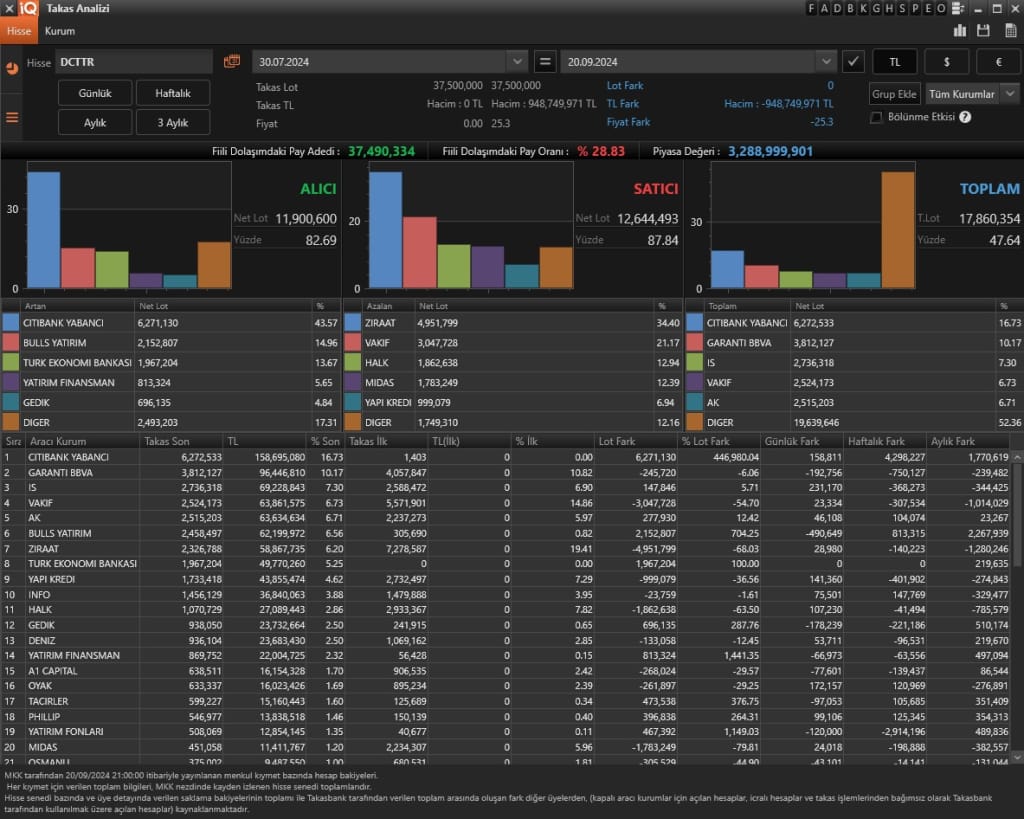Click the H shortcut icon in title bar
The width and height of the screenshot is (1024, 819).
[x=889, y=8]
